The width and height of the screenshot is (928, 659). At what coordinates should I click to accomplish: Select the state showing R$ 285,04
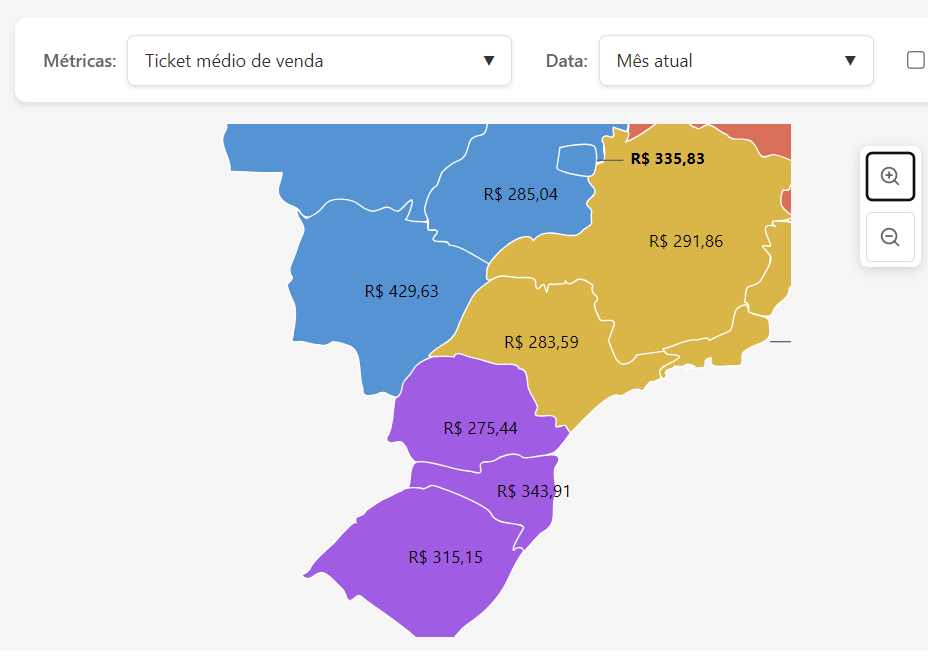520,194
